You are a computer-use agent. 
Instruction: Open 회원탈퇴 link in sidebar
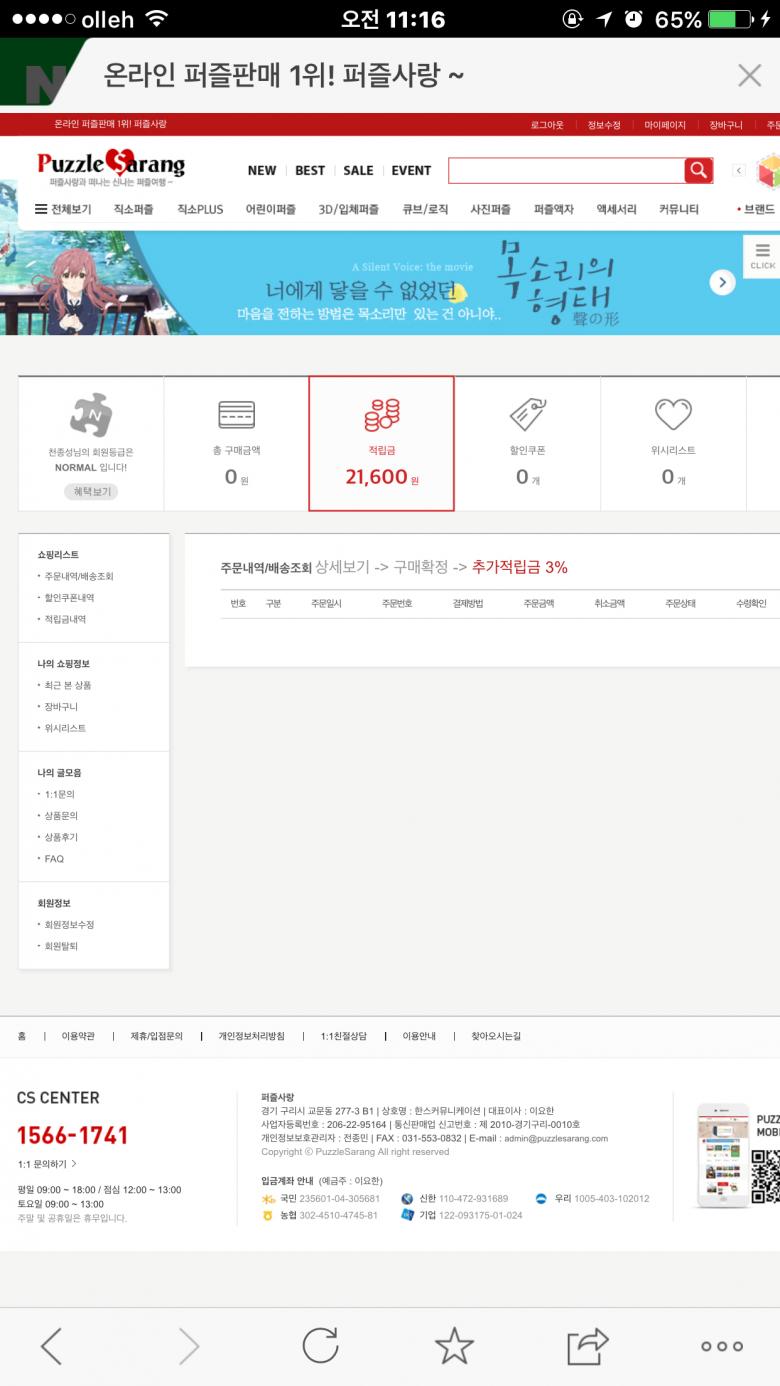click(61, 945)
